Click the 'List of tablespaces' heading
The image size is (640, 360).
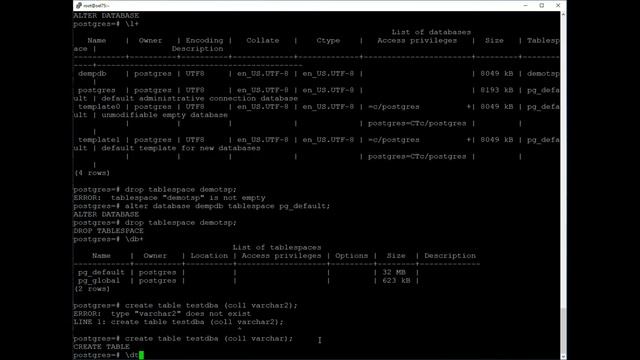point(277,247)
